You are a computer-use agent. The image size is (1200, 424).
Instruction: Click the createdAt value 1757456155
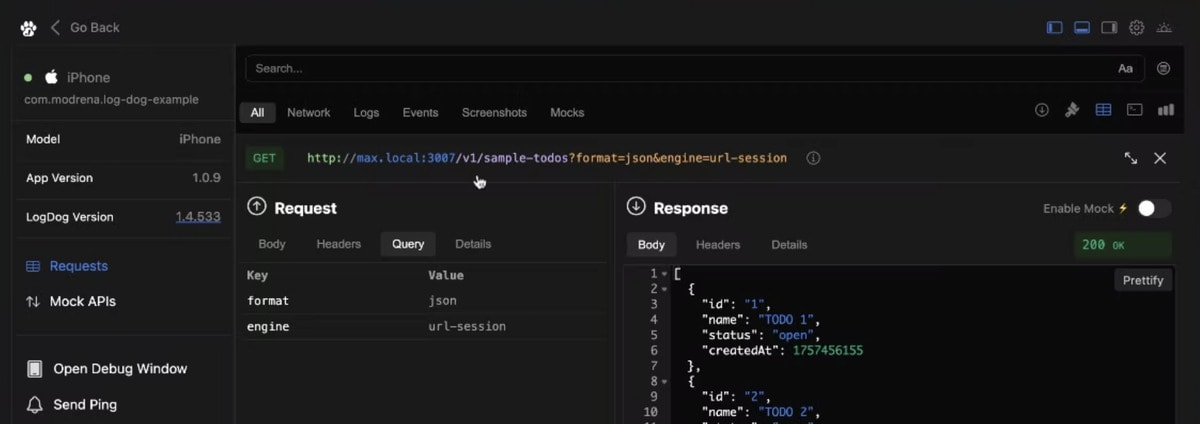coord(827,351)
